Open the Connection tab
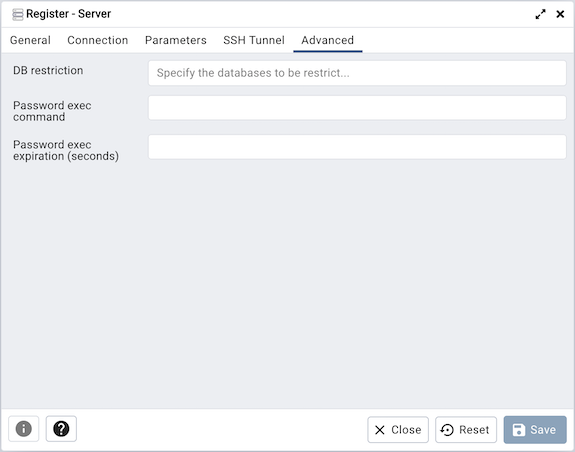575x452 pixels. 98,40
